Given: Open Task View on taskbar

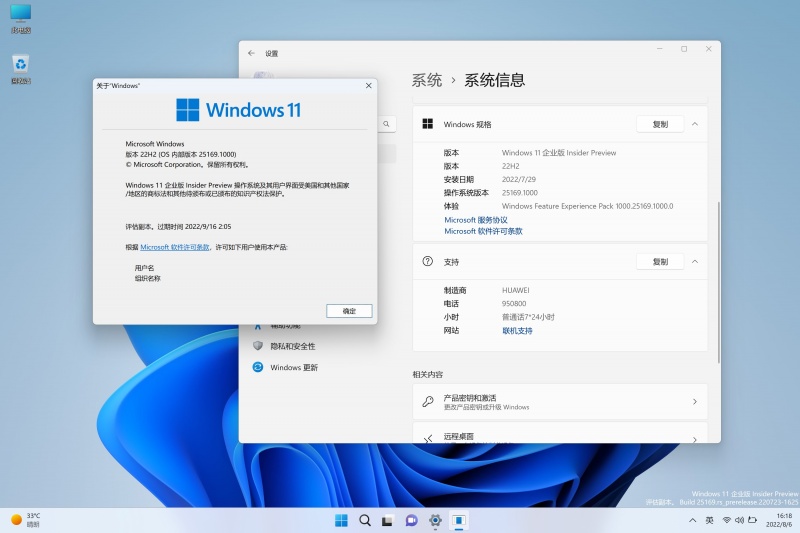Looking at the screenshot, I should click(388, 520).
